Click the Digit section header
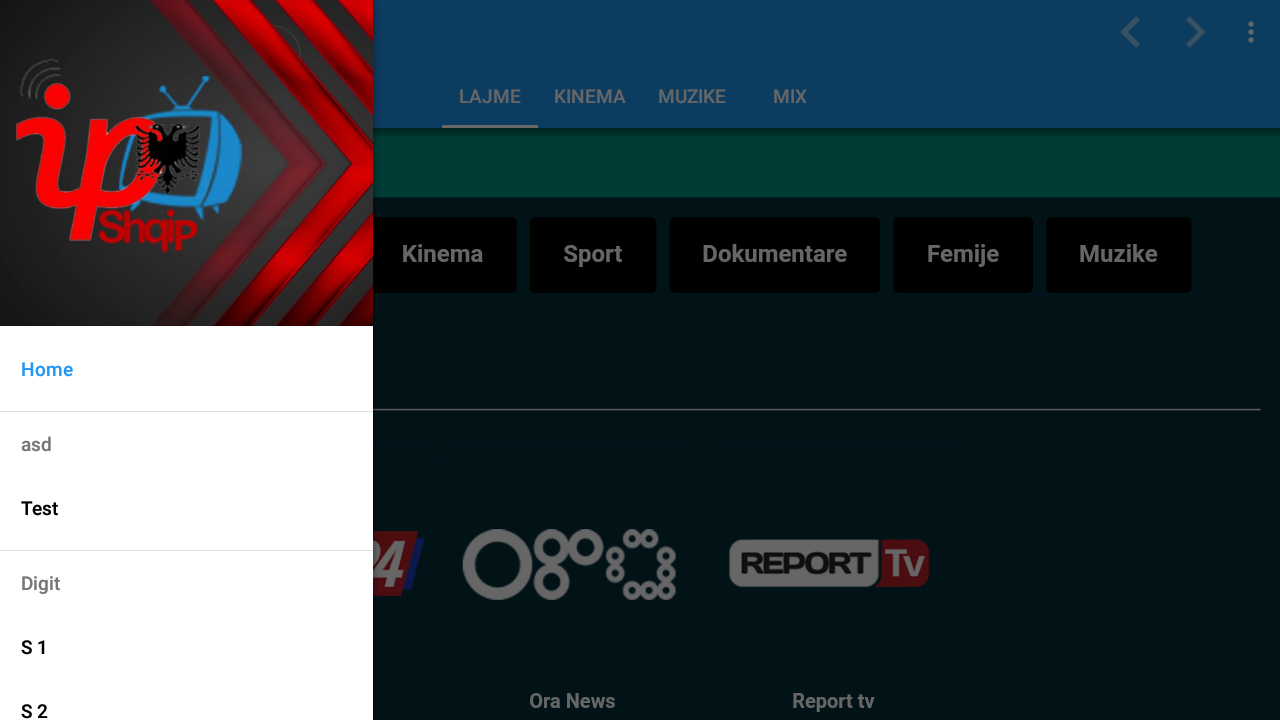1280x720 pixels. point(41,583)
